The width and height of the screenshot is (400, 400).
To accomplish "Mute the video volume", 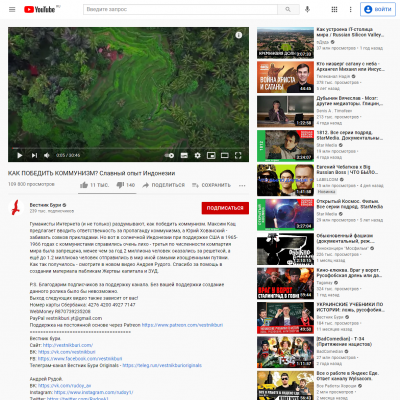I will click(47, 155).
